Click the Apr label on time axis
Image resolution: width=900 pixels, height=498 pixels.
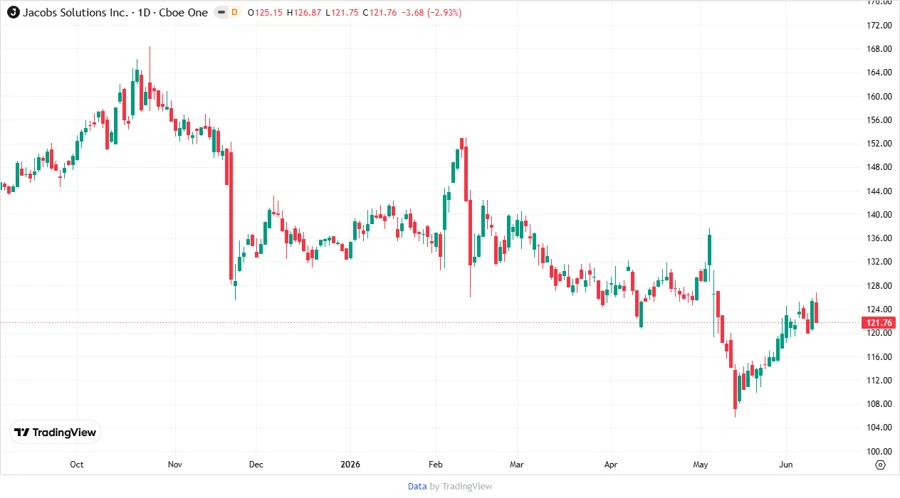(x=611, y=465)
